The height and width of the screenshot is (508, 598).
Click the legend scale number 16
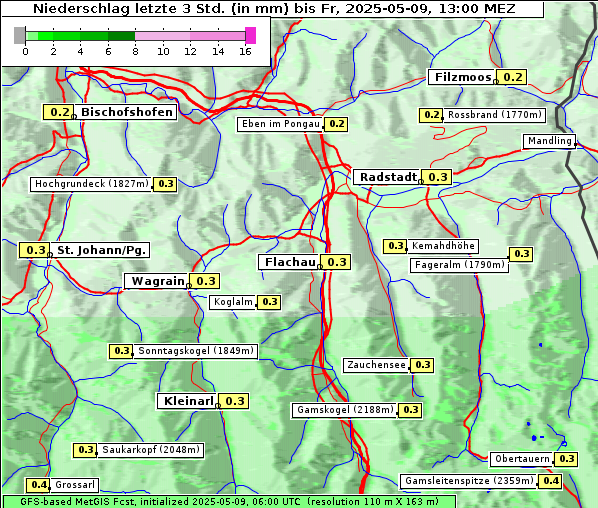click(x=245, y=51)
